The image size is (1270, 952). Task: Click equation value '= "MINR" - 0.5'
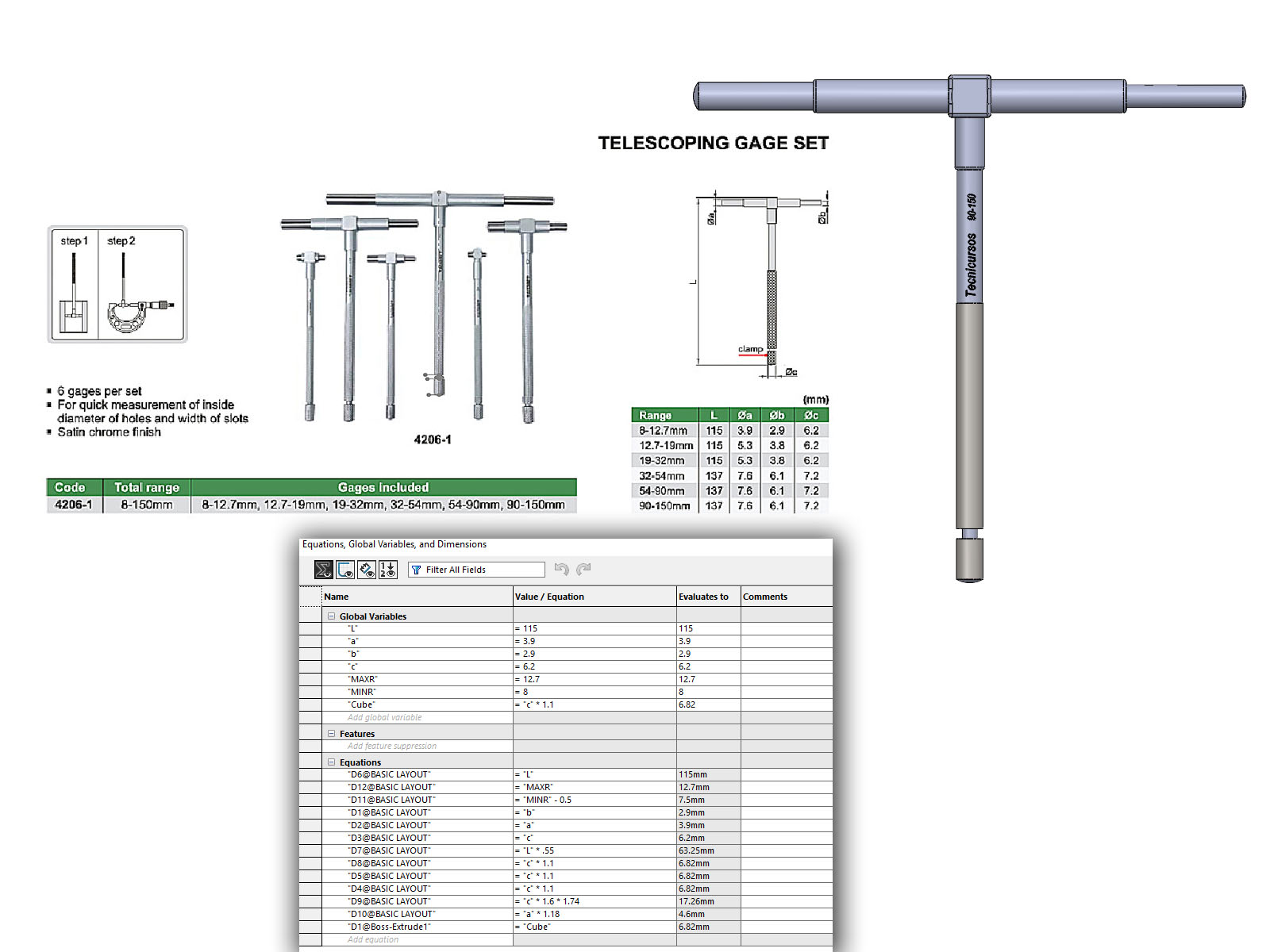(x=595, y=800)
